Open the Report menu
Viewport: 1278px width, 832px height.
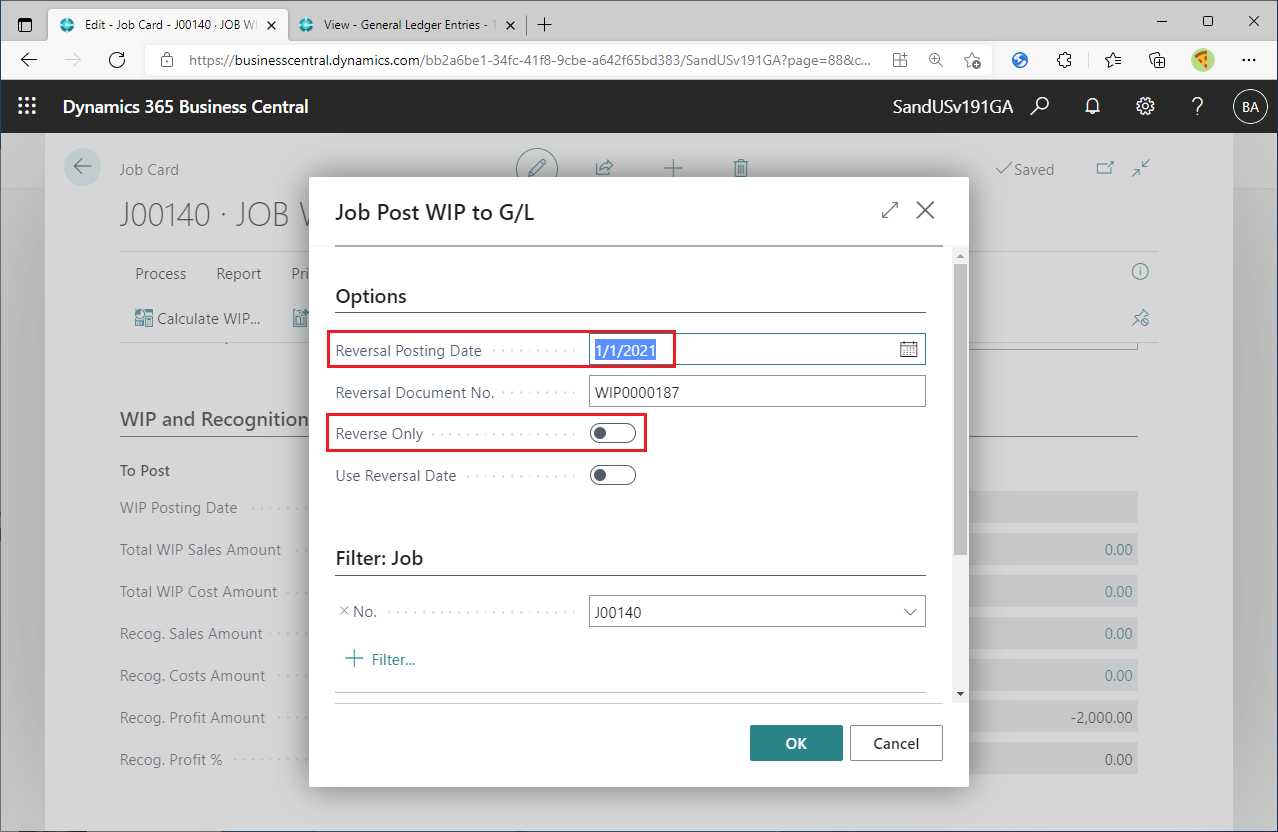coord(238,273)
